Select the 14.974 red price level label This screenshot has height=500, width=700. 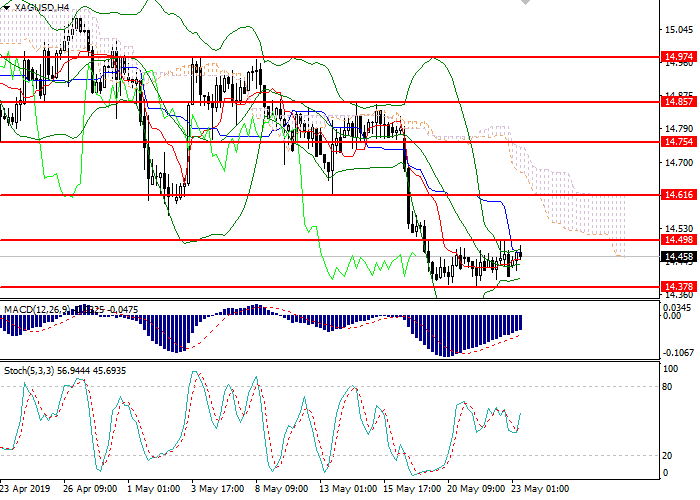pos(678,58)
